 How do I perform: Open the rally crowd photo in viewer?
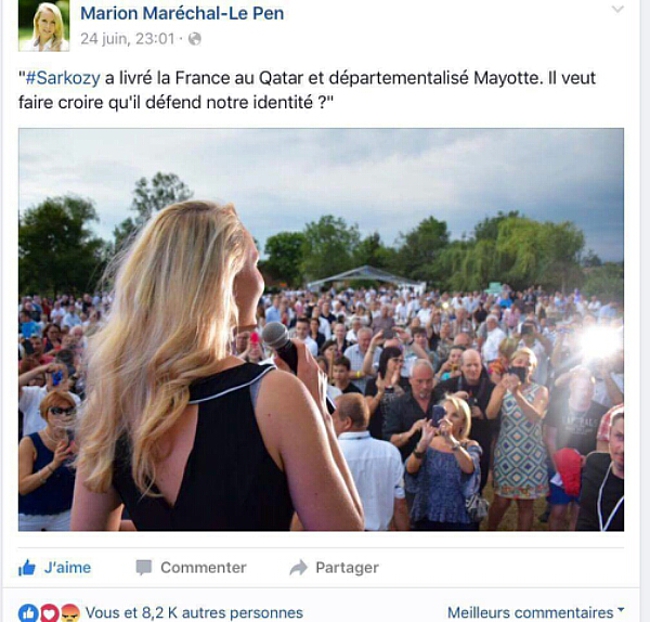pyautogui.click(x=321, y=330)
